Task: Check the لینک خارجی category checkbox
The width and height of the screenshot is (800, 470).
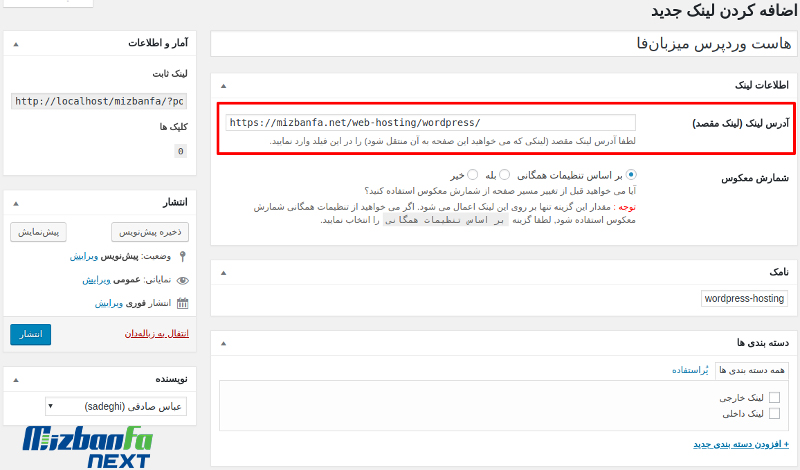Action: [x=774, y=398]
